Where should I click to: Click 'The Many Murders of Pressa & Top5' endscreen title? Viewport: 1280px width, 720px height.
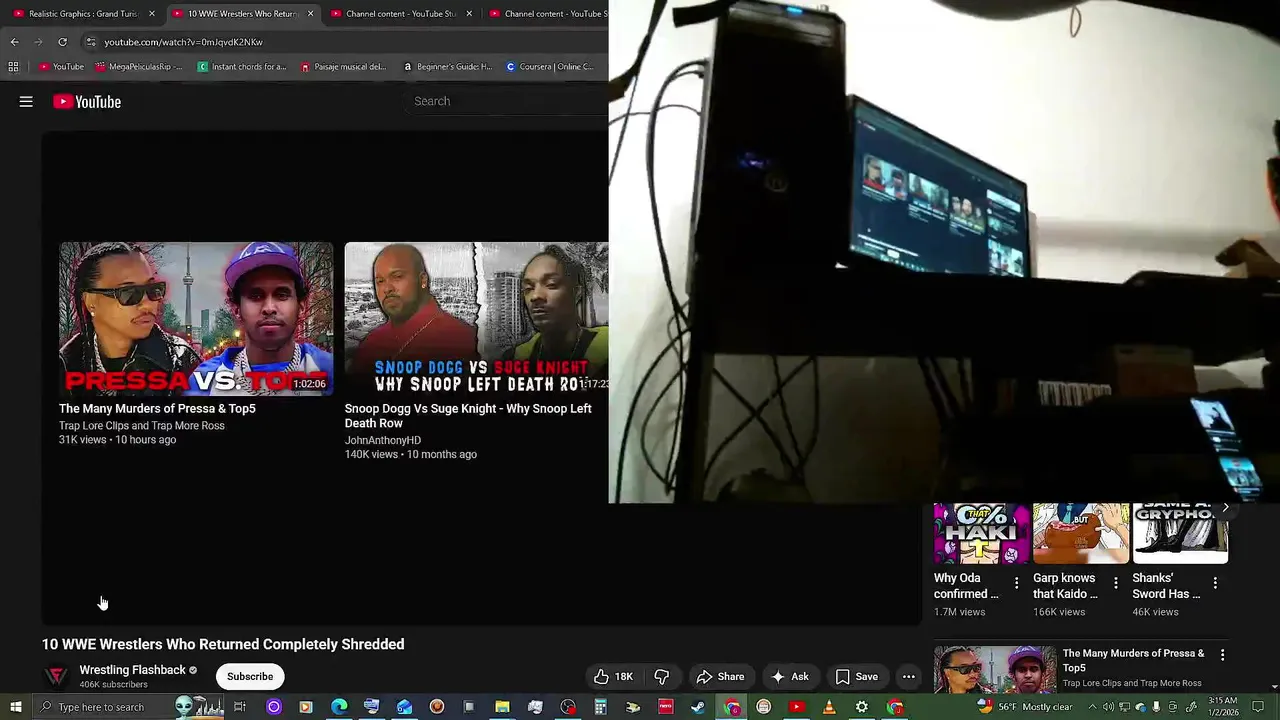[x=157, y=409]
